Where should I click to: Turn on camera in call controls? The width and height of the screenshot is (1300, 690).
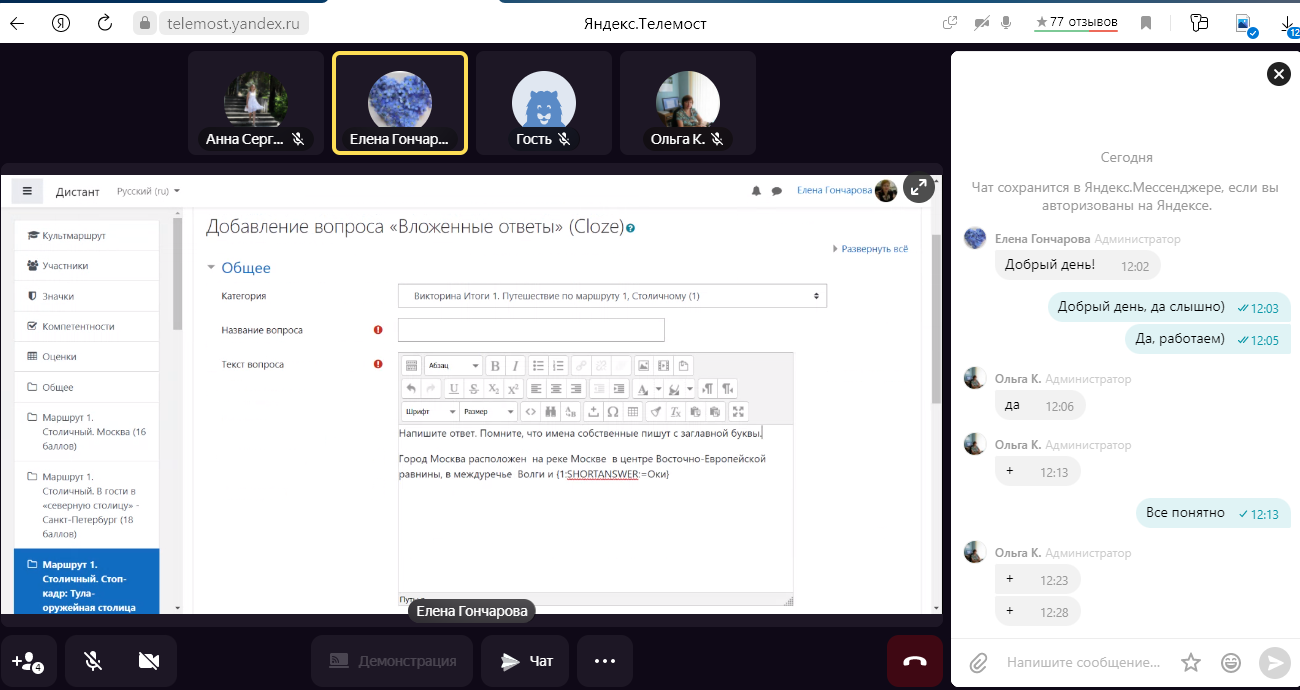(x=149, y=661)
